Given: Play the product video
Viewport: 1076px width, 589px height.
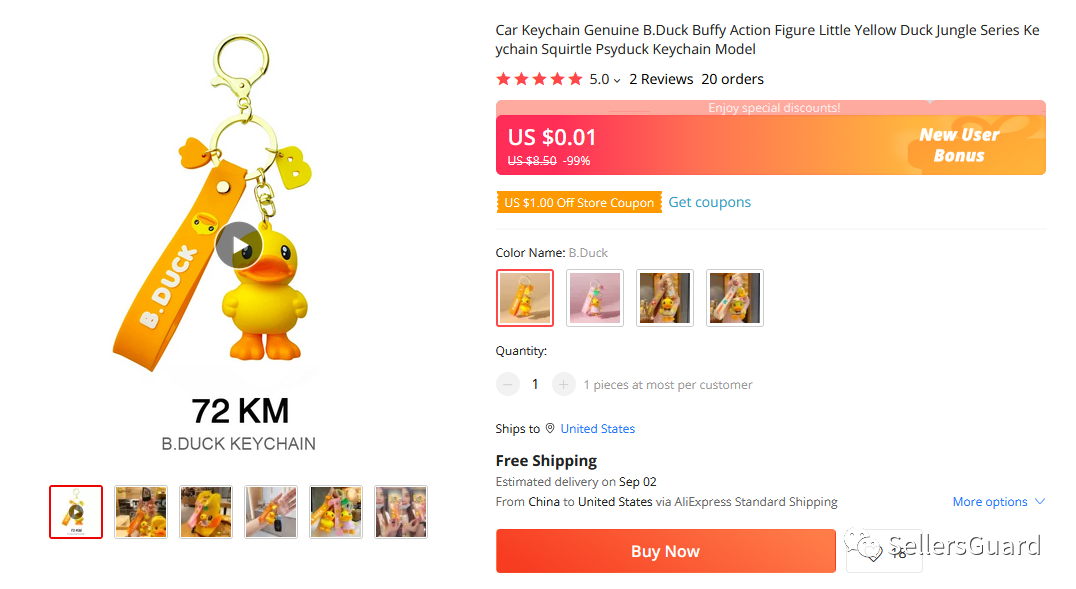Looking at the screenshot, I should [238, 245].
